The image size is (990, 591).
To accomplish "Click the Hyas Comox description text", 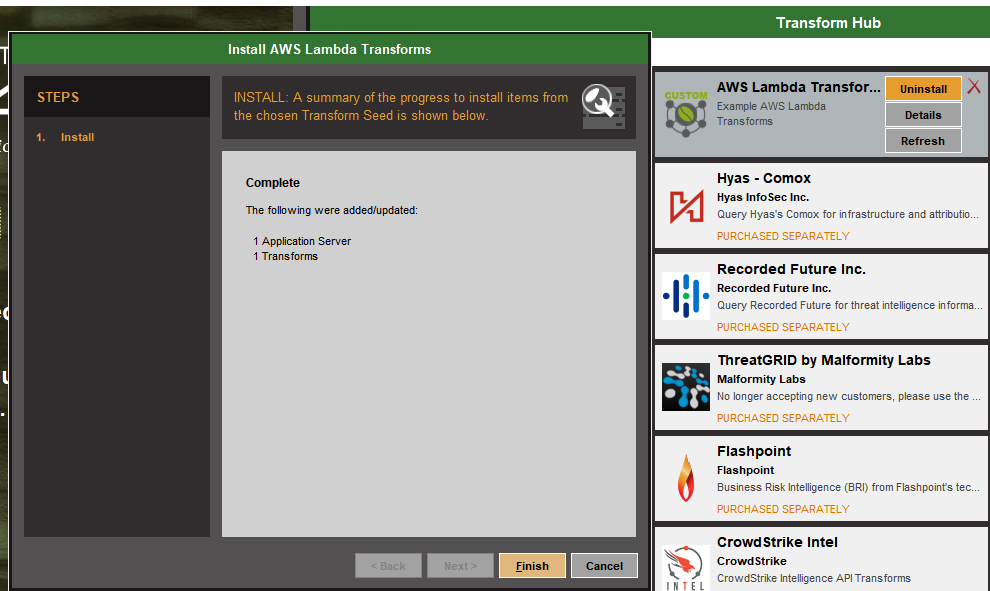I will point(848,214).
